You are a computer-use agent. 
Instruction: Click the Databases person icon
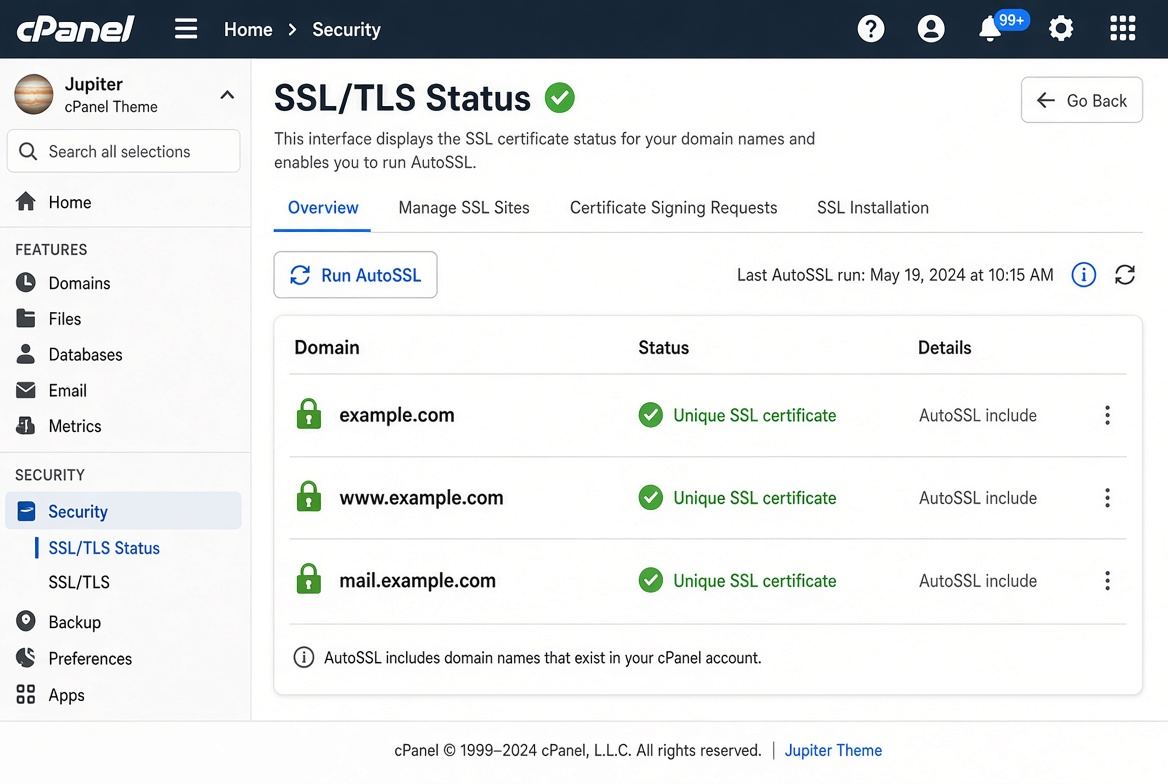(x=26, y=354)
